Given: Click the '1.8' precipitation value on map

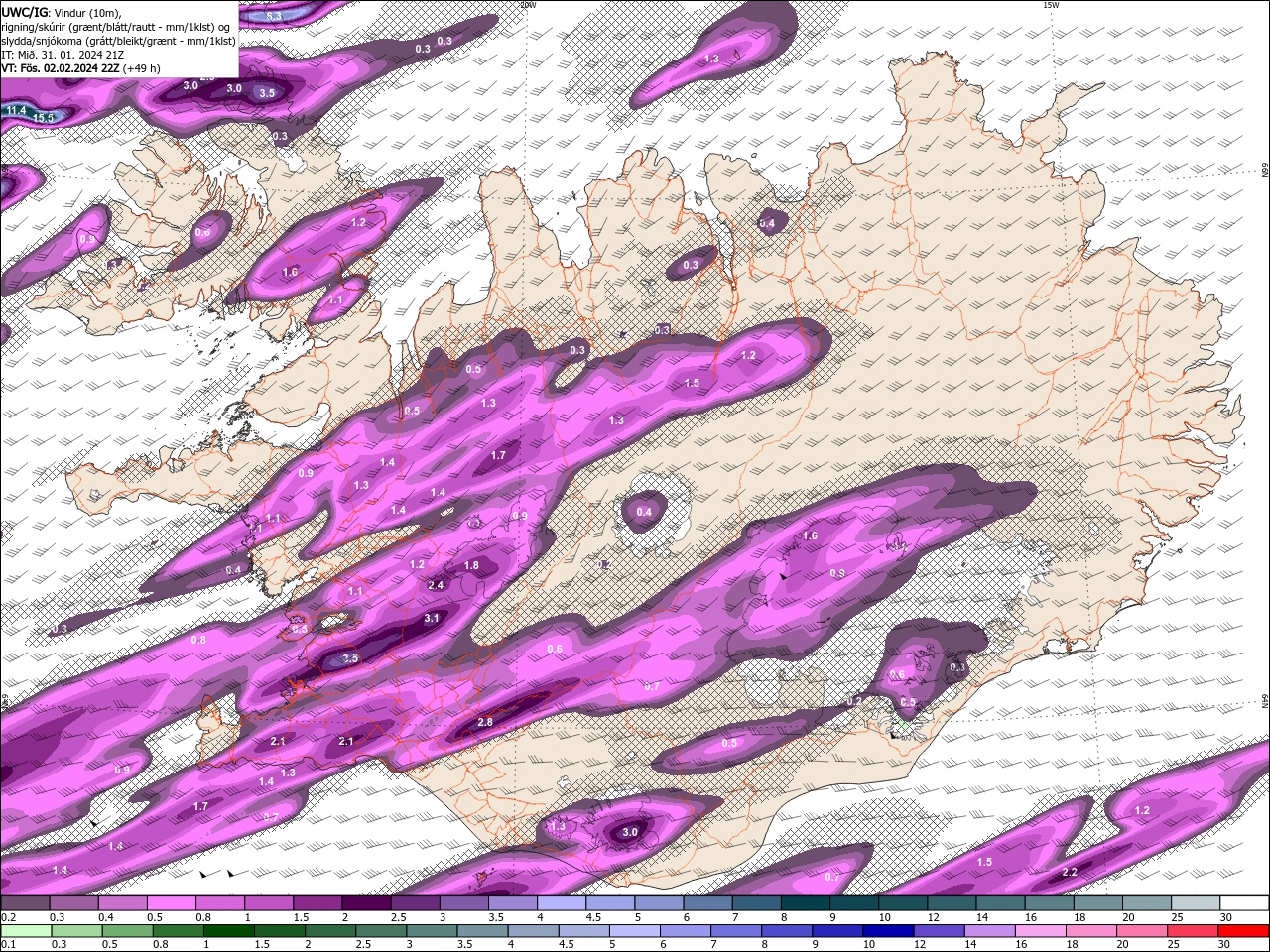Looking at the screenshot, I should tap(471, 565).
